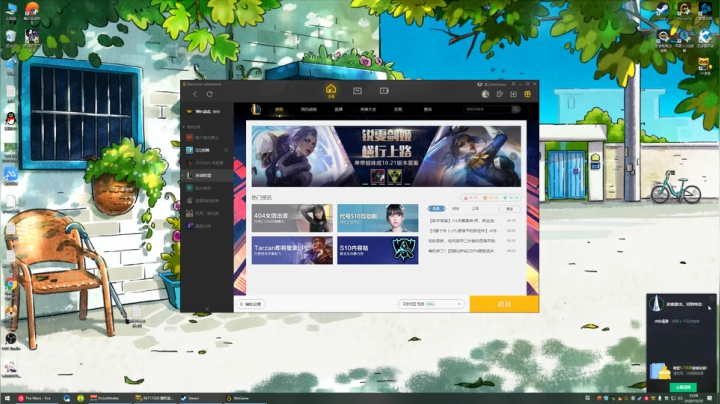Click the yellow 启动 launch button

pos(504,304)
